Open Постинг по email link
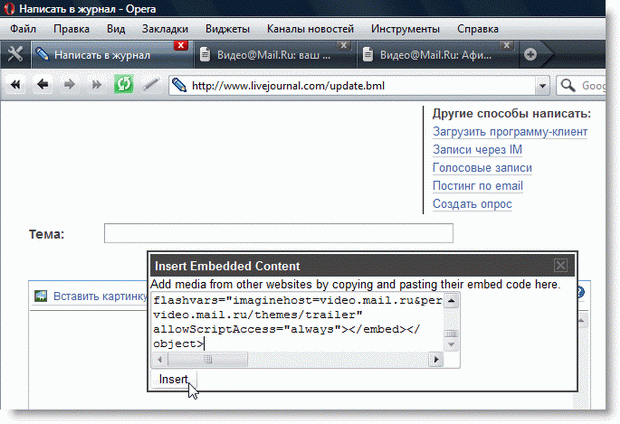Screen dimensions: 620x424 click(478, 186)
